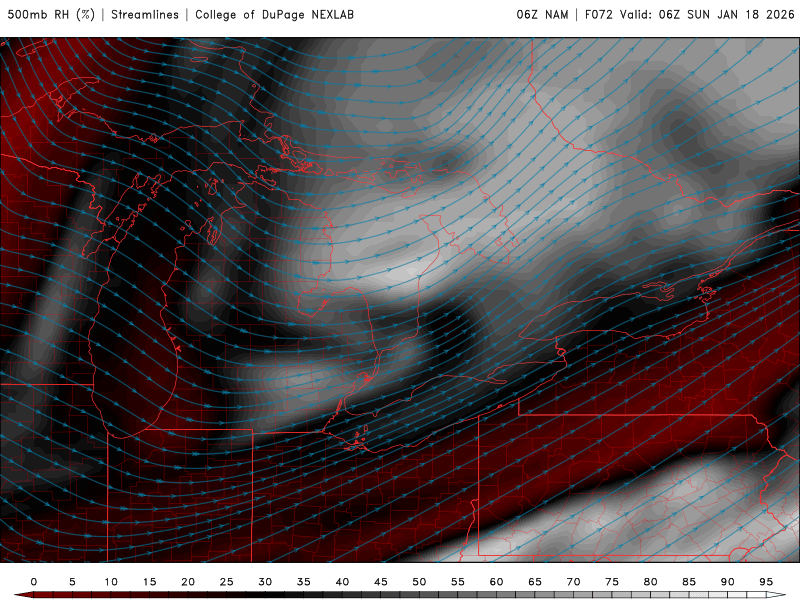Click the 'Streamlines' label in header
The height and width of the screenshot is (600, 800).
click(145, 14)
